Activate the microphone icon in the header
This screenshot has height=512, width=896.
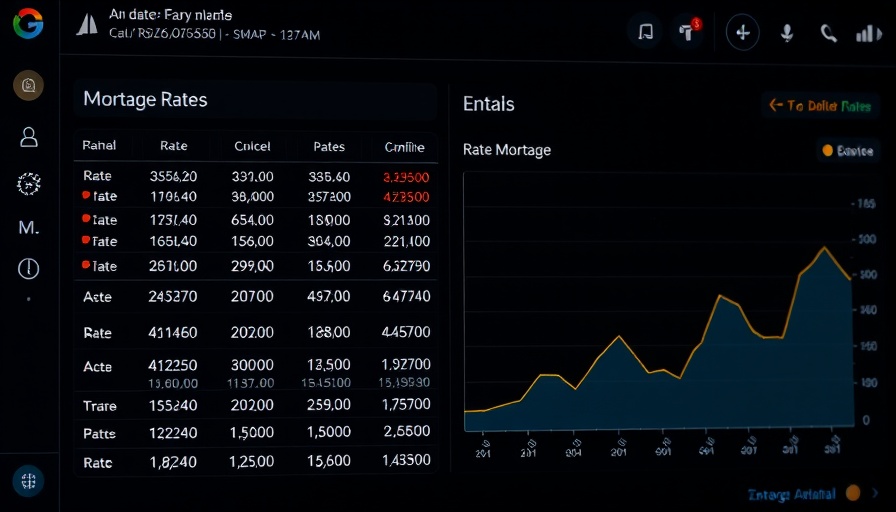[787, 33]
